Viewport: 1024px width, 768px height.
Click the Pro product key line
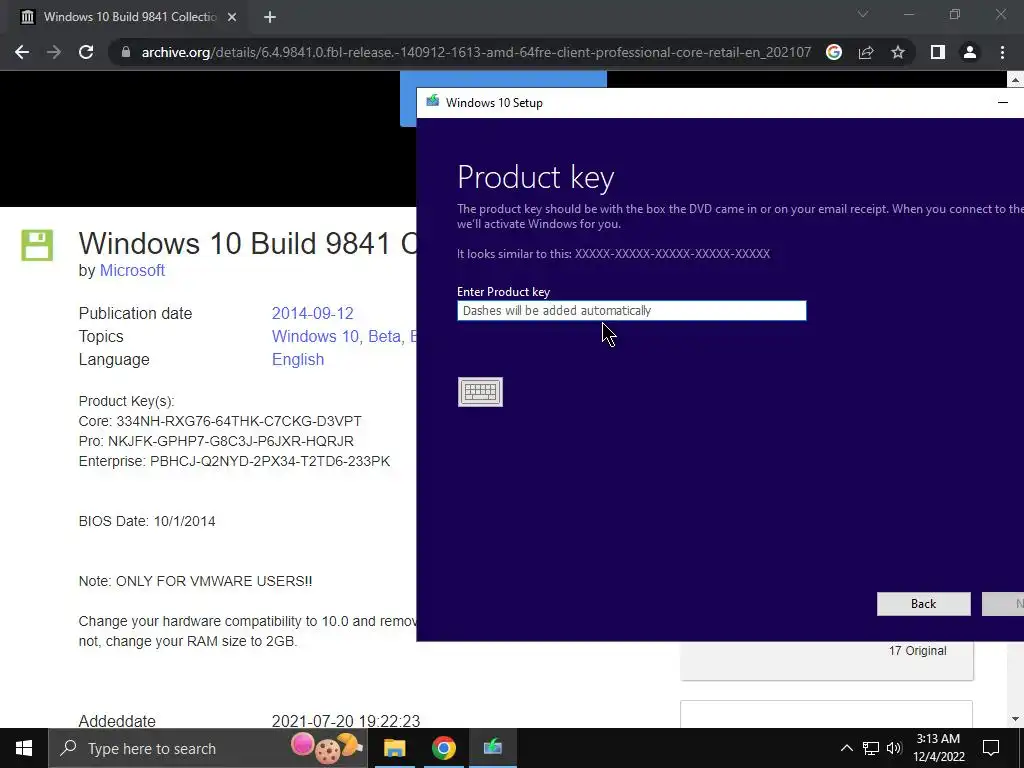coord(216,441)
